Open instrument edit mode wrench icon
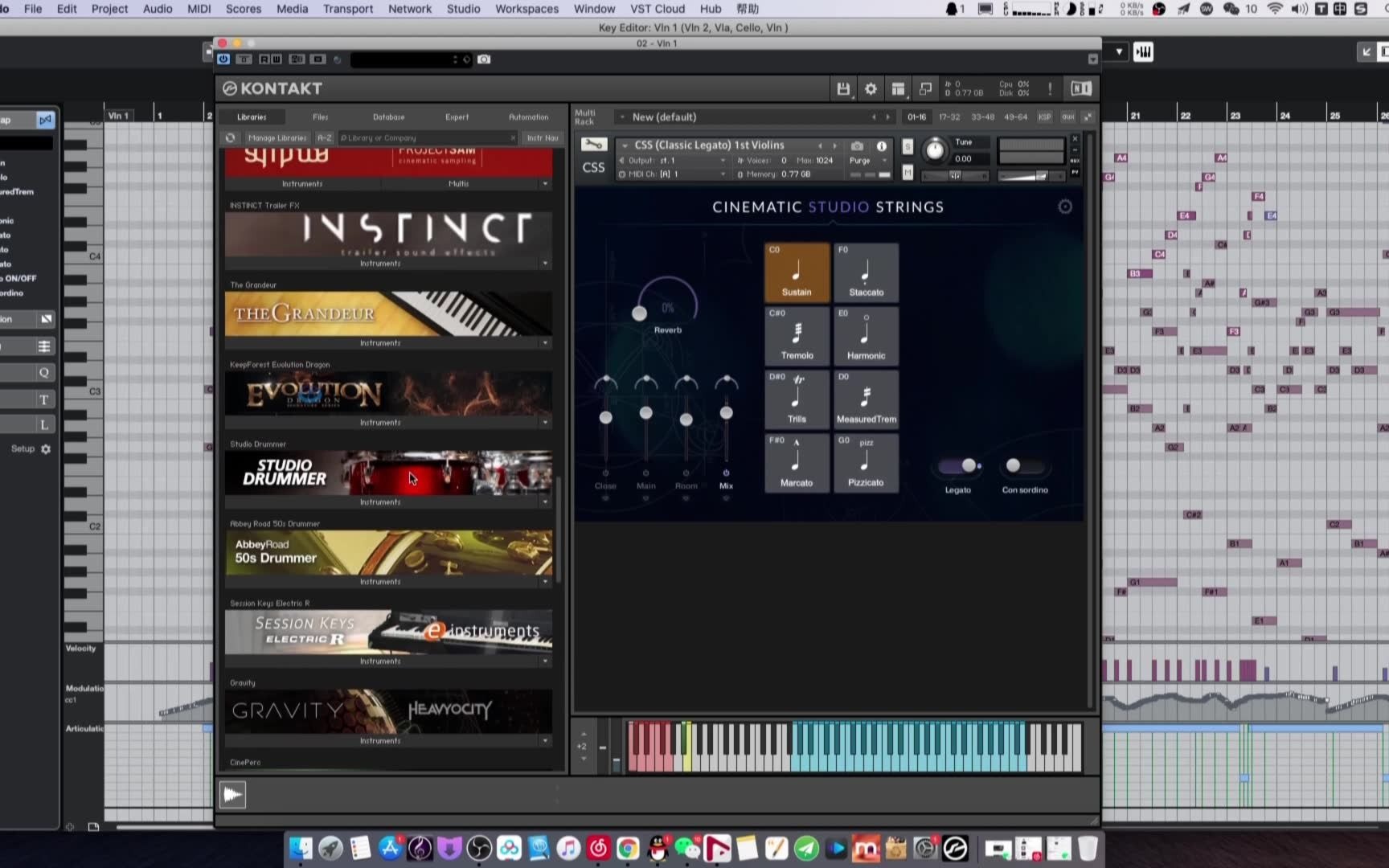The width and height of the screenshot is (1389, 868). [x=593, y=145]
